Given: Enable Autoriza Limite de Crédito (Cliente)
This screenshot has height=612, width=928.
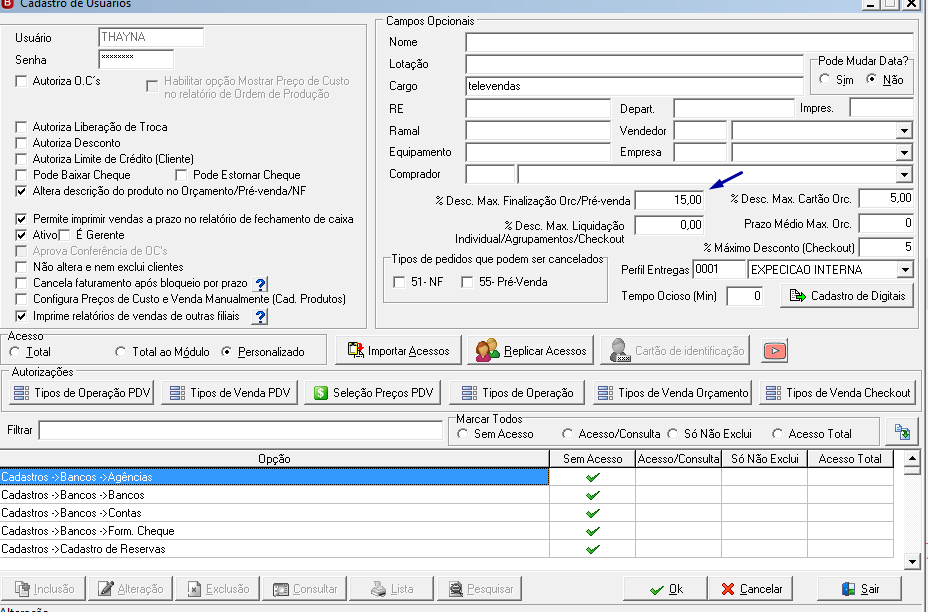Looking at the screenshot, I should pos(21,159).
